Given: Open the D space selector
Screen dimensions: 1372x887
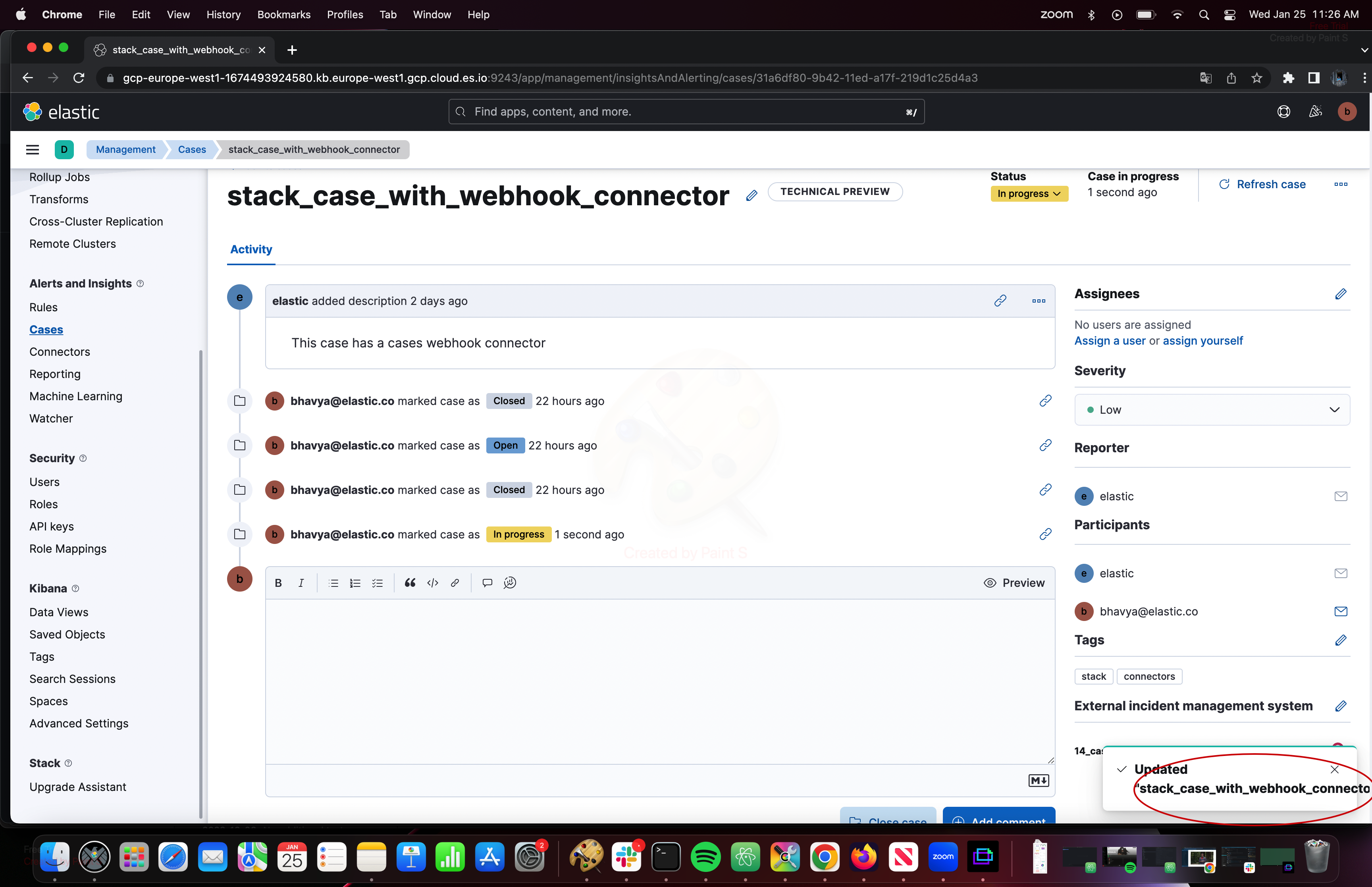Looking at the screenshot, I should pos(64,150).
